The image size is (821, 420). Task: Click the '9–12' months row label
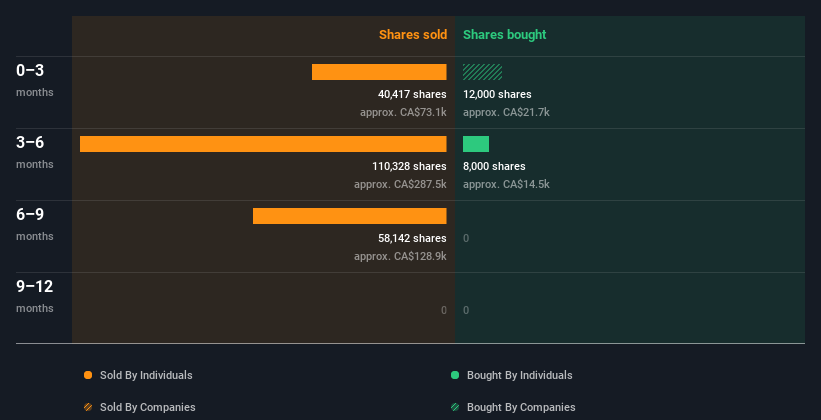click(35, 286)
